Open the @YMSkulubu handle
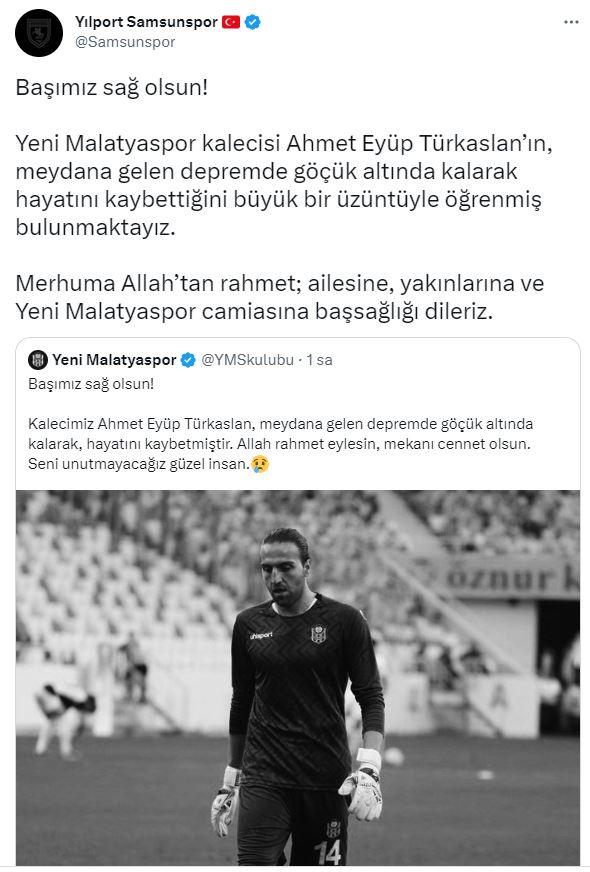Viewport: 590px width, 872px height. tap(247, 360)
